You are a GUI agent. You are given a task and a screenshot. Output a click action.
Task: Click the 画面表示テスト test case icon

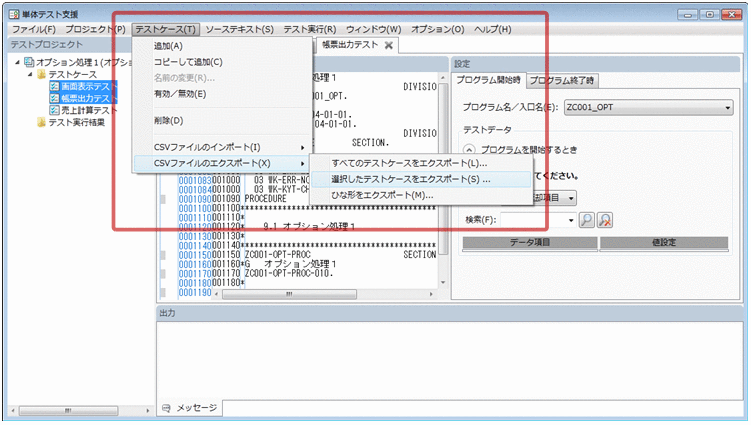[x=54, y=86]
